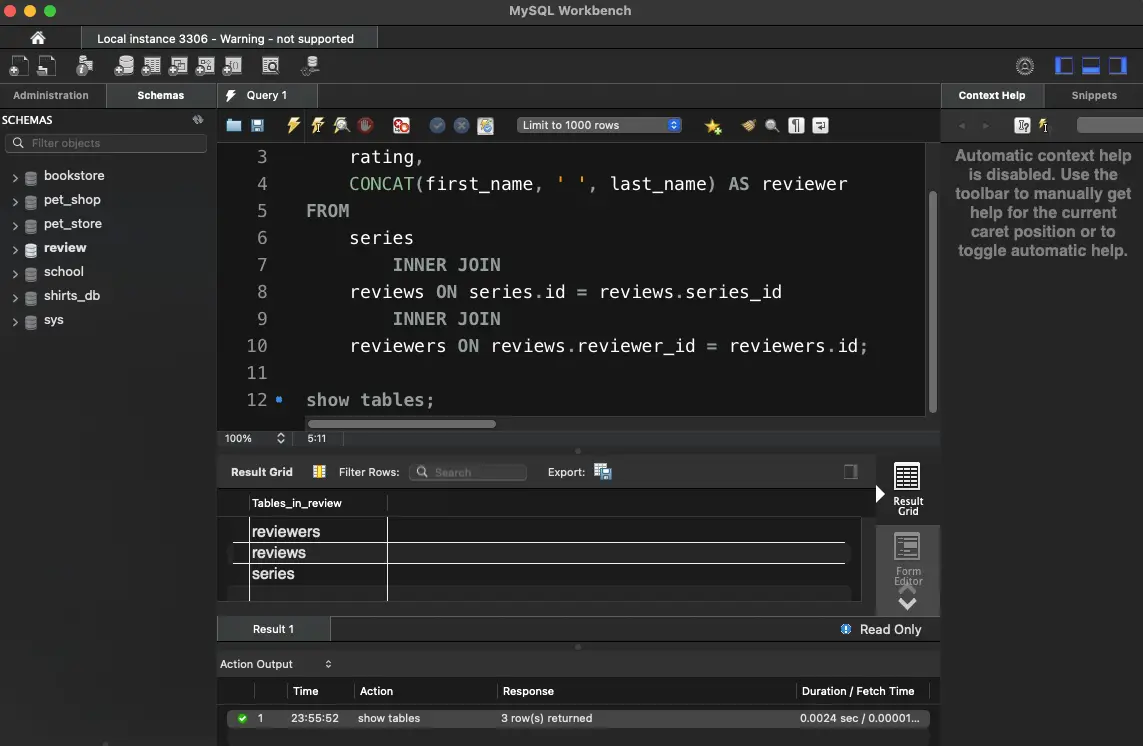Toggle invisible characters display
Image resolution: width=1143 pixels, height=746 pixels.
796,125
